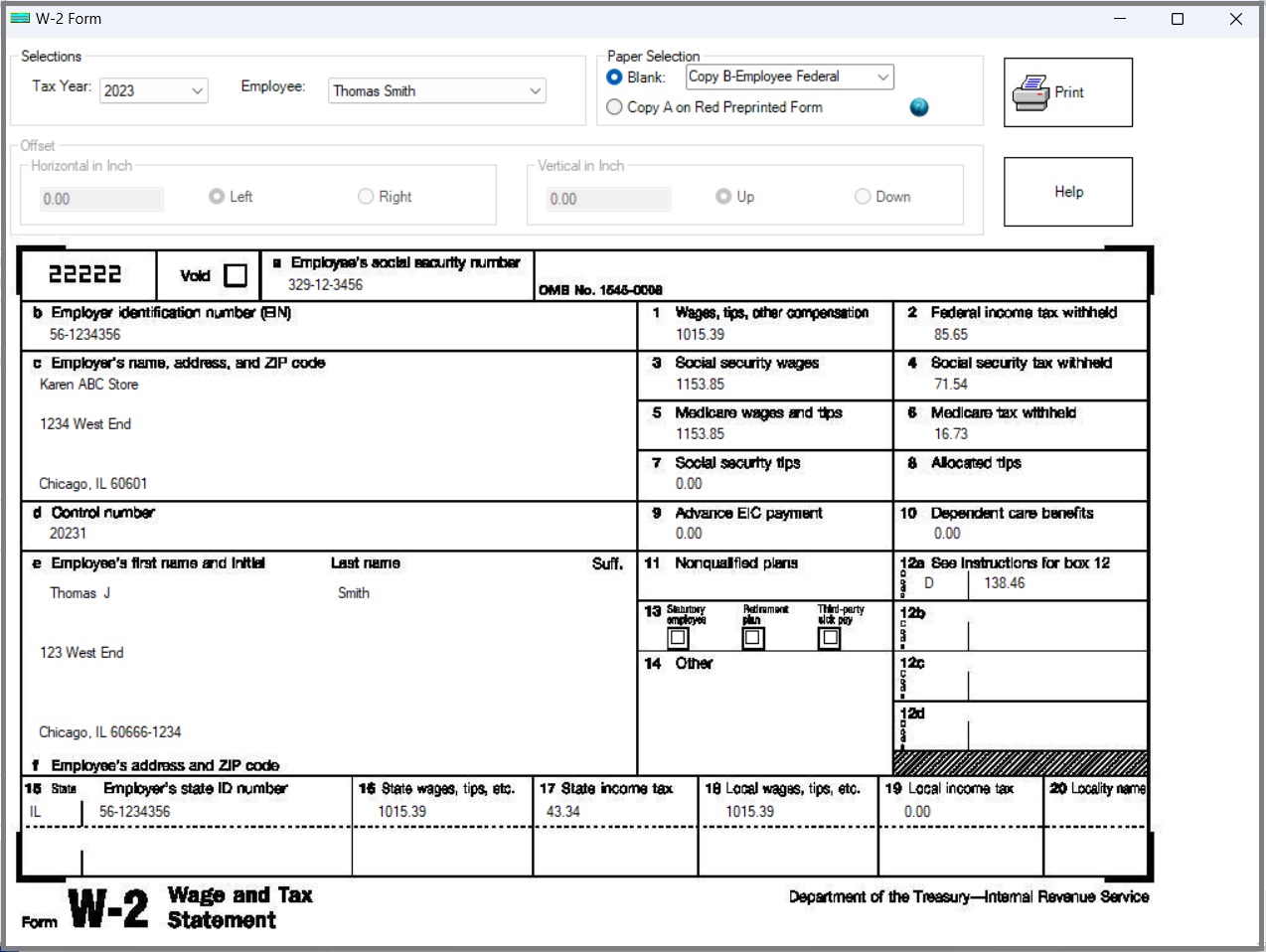Screen dimensions: 1266x952
Task: Click employee first name Thomas J
Action: pyautogui.click(x=79, y=592)
